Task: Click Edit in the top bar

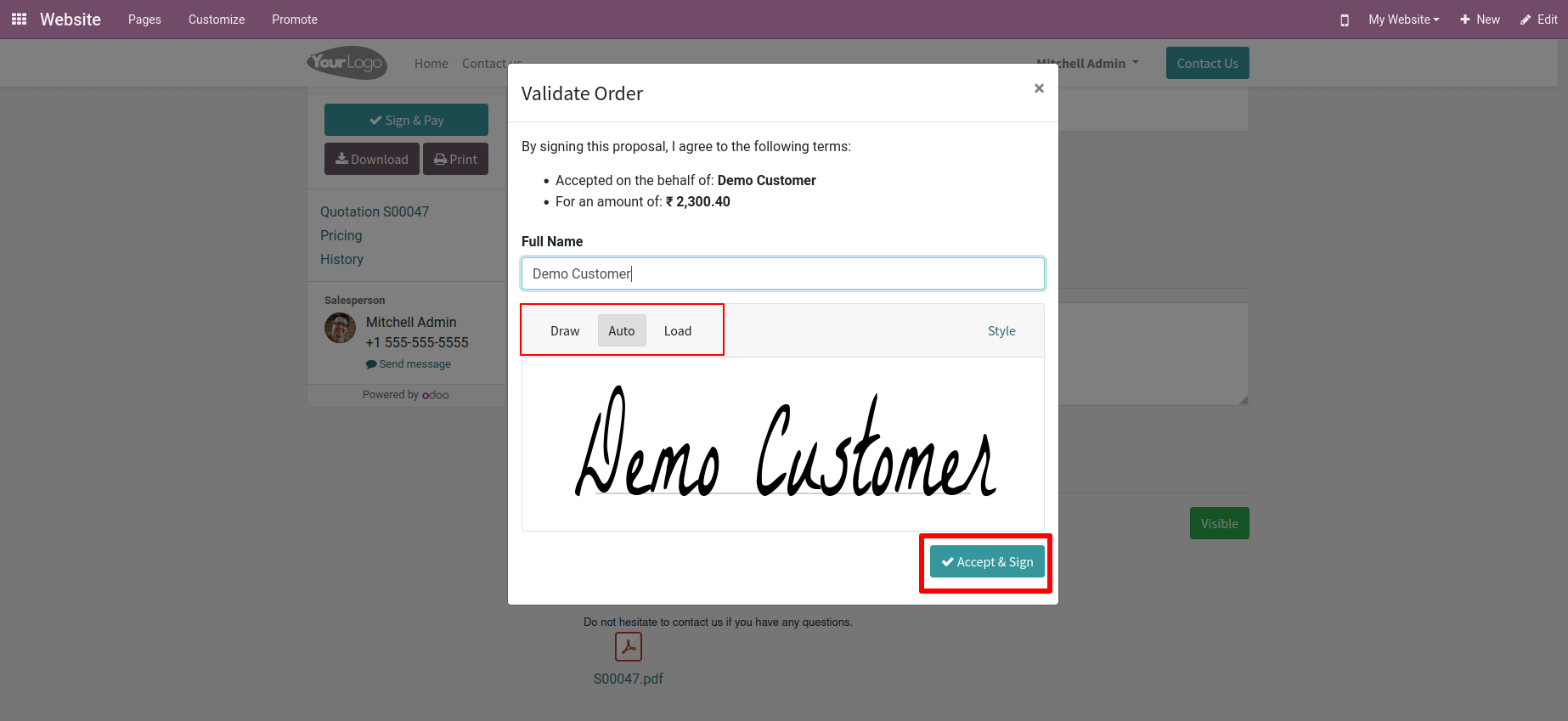Action: coord(1539,20)
